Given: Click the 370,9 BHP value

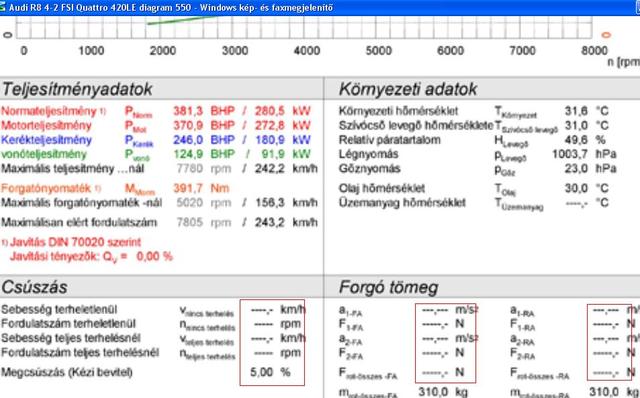Looking at the screenshot, I should pos(204,125).
